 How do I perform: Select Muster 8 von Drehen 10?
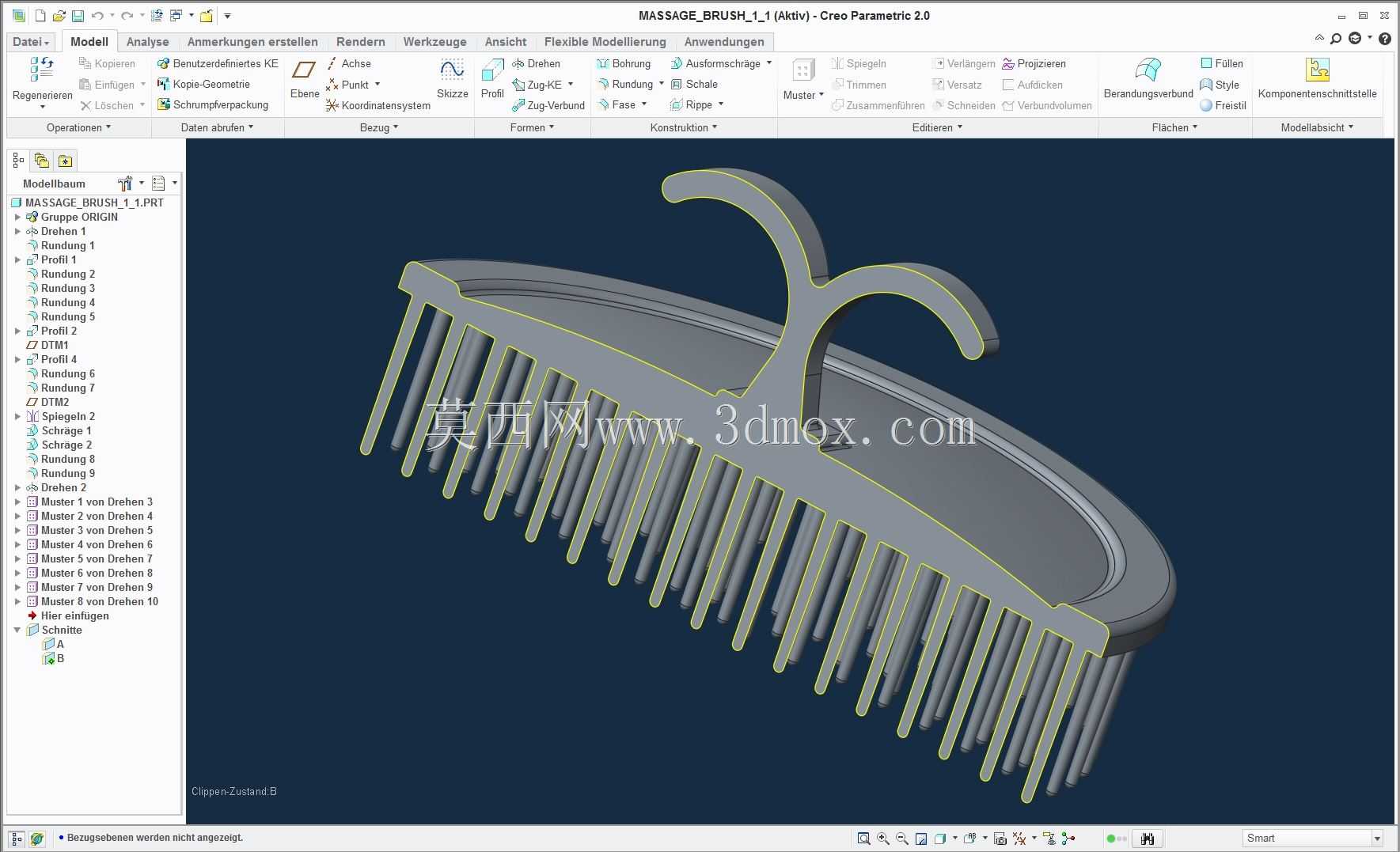93,601
